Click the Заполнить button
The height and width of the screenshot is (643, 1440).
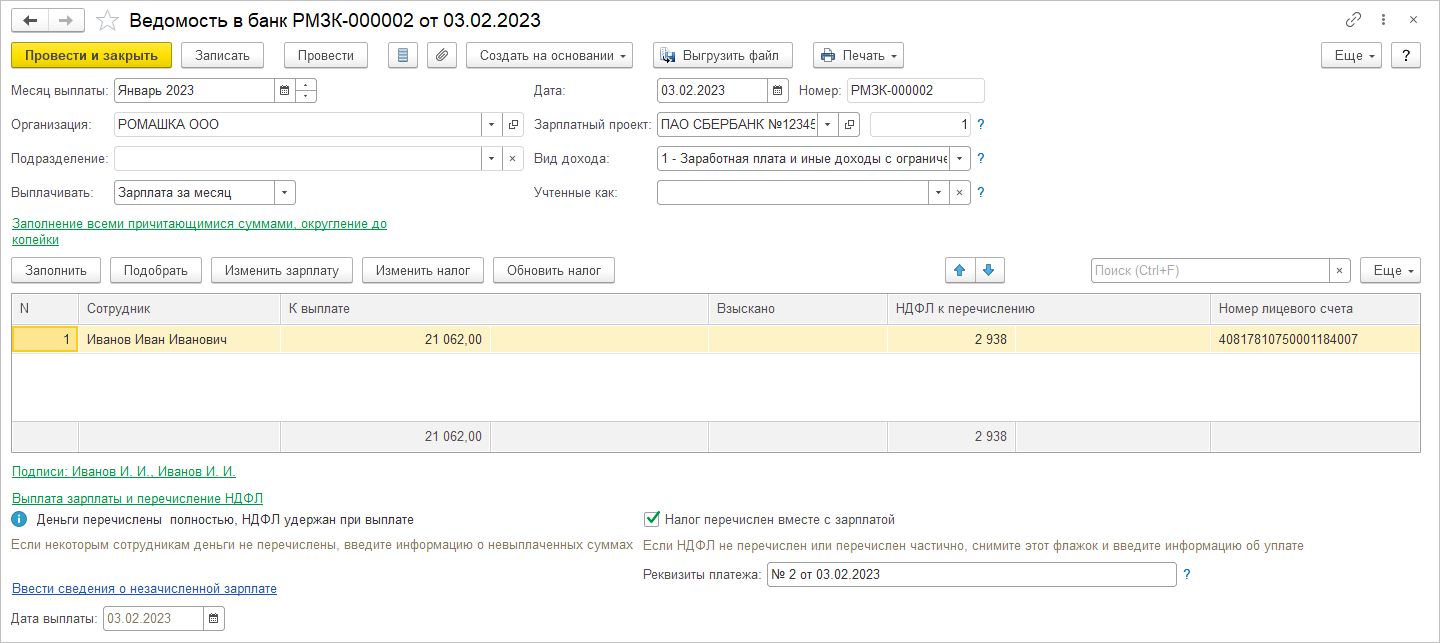56,270
